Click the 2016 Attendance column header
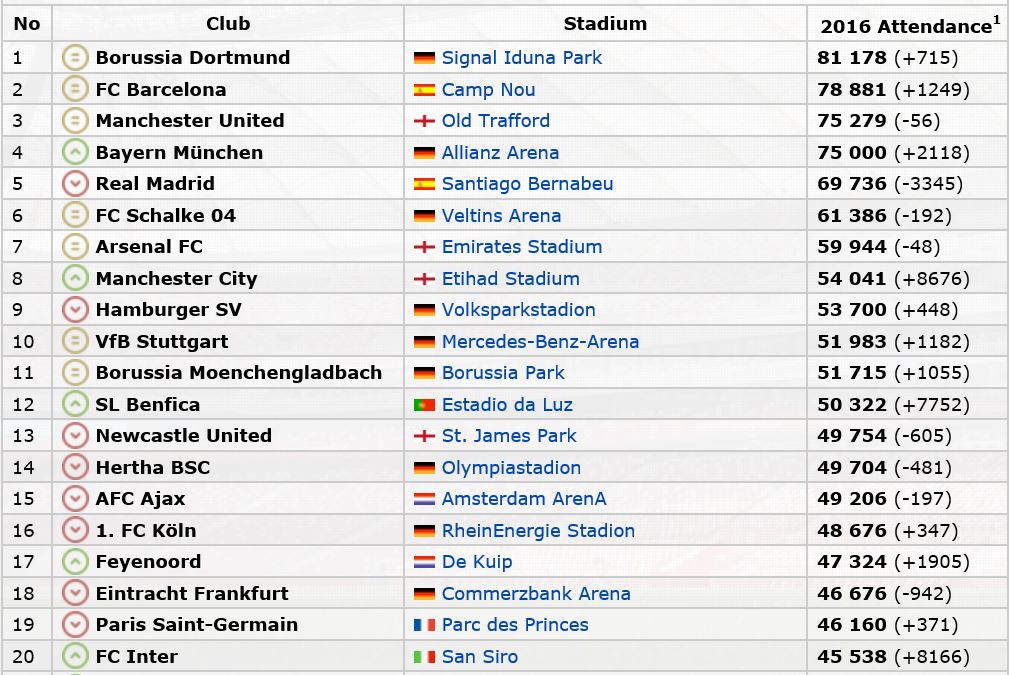This screenshot has width=1009, height=675. coord(906,26)
